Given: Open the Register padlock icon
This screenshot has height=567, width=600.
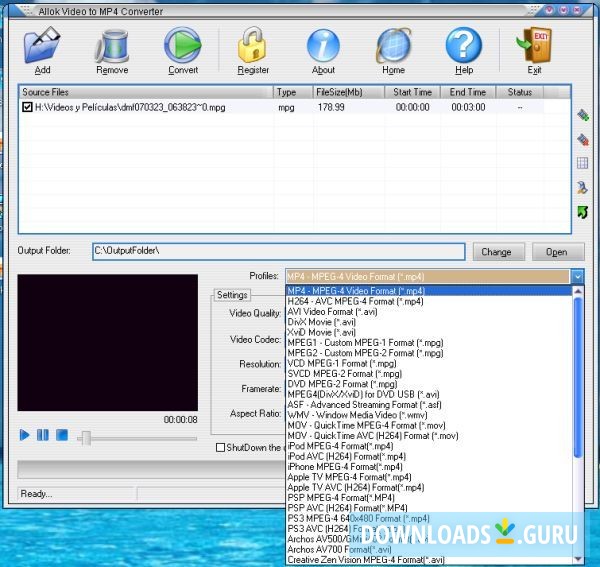Looking at the screenshot, I should tap(252, 45).
